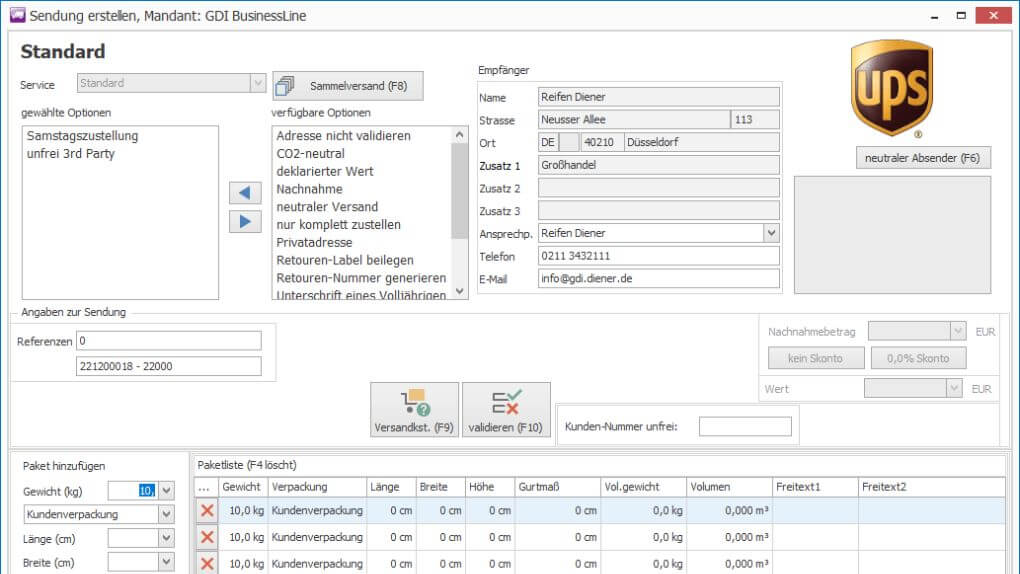
Task: Select deklarierter Wert option
Action: point(325,171)
